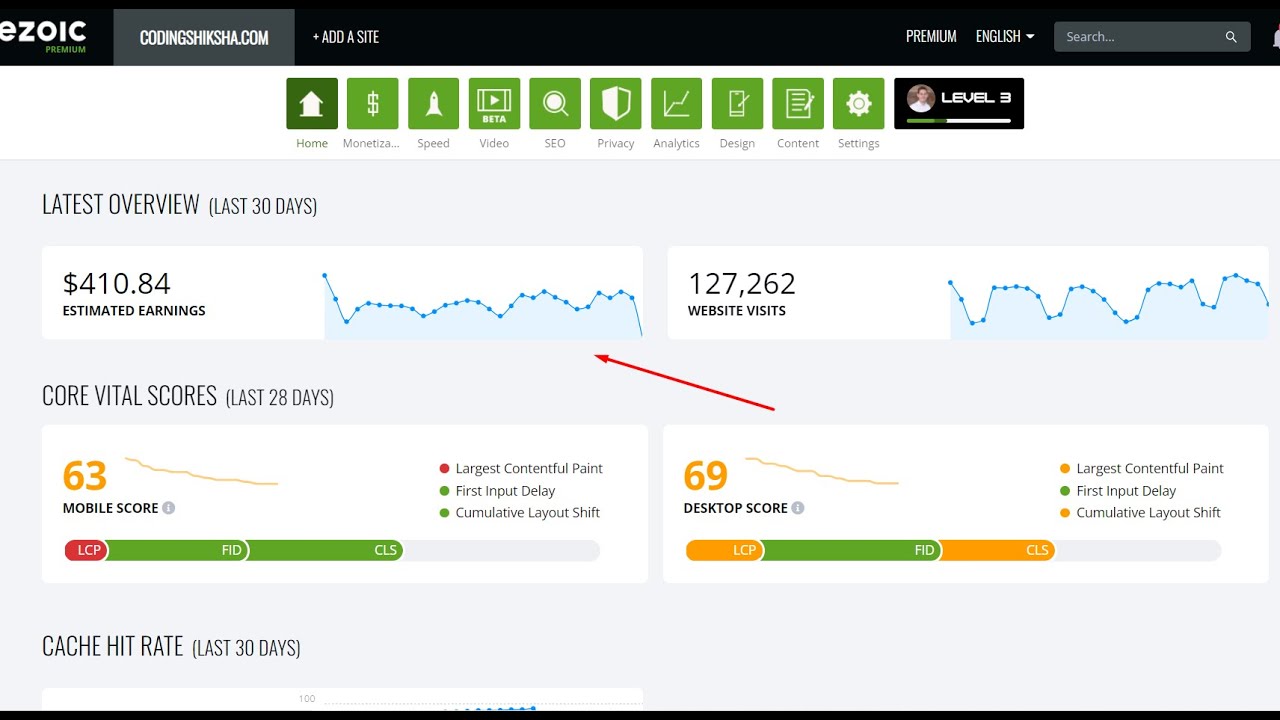The width and height of the screenshot is (1280, 720).
Task: Open the Speed rocket icon
Action: 433,104
